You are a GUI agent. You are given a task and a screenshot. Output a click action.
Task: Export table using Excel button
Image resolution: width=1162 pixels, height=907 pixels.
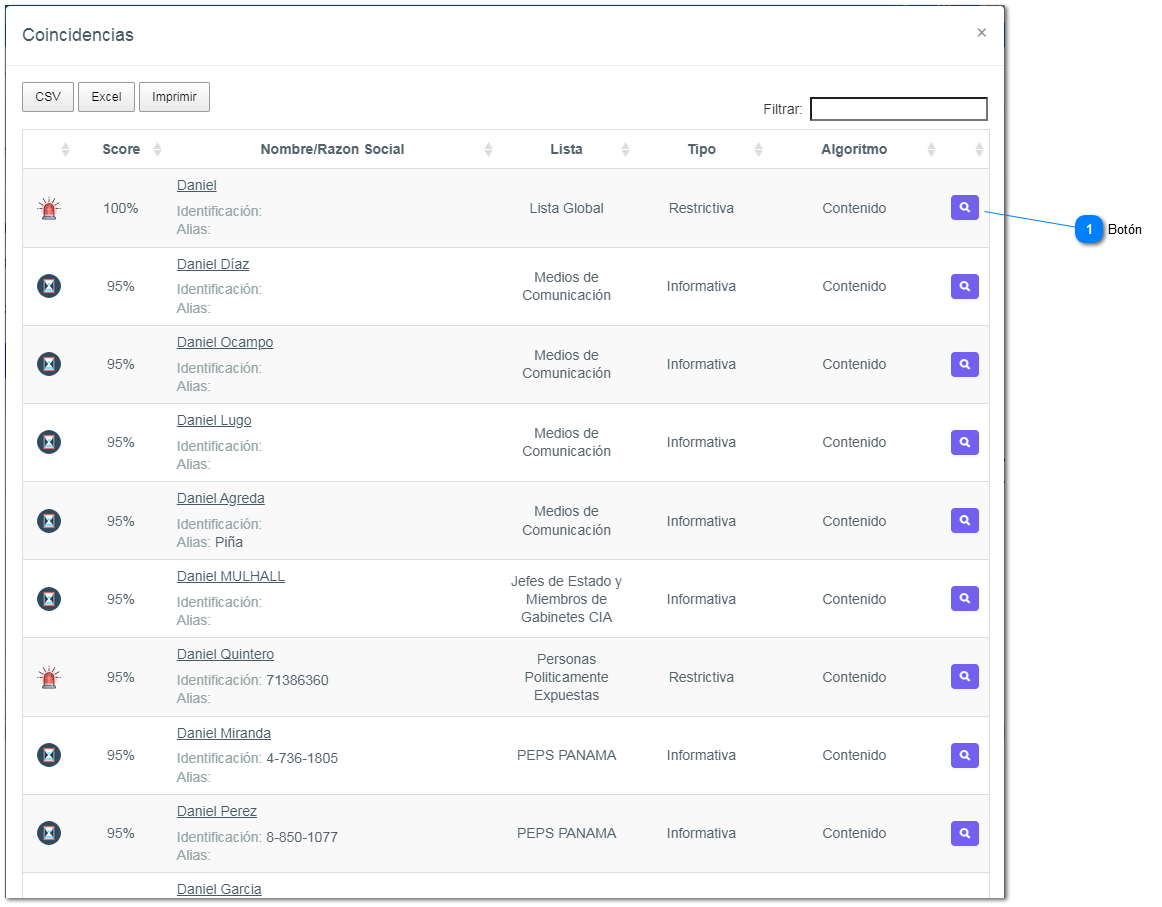pyautogui.click(x=106, y=97)
